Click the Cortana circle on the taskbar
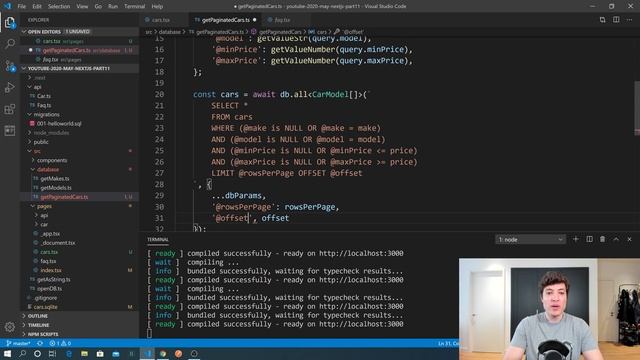This screenshot has height=360, width=640. (37, 353)
